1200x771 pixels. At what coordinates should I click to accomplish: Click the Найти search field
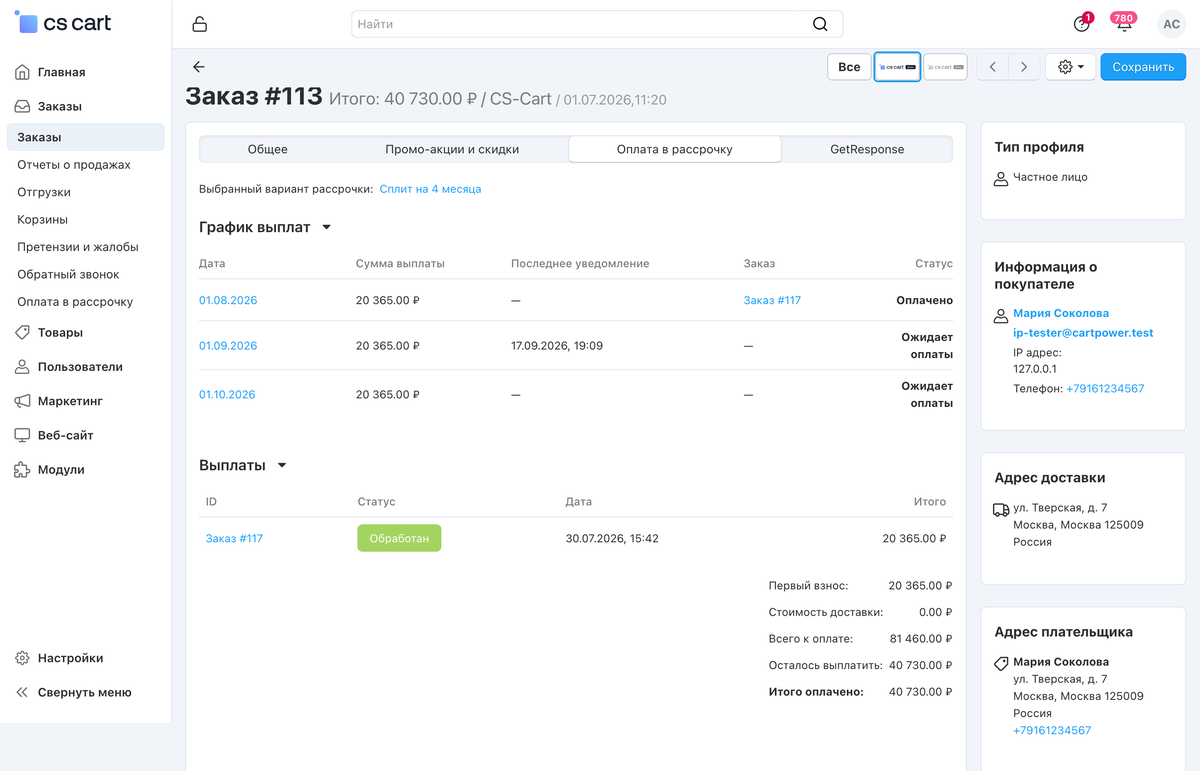(597, 24)
